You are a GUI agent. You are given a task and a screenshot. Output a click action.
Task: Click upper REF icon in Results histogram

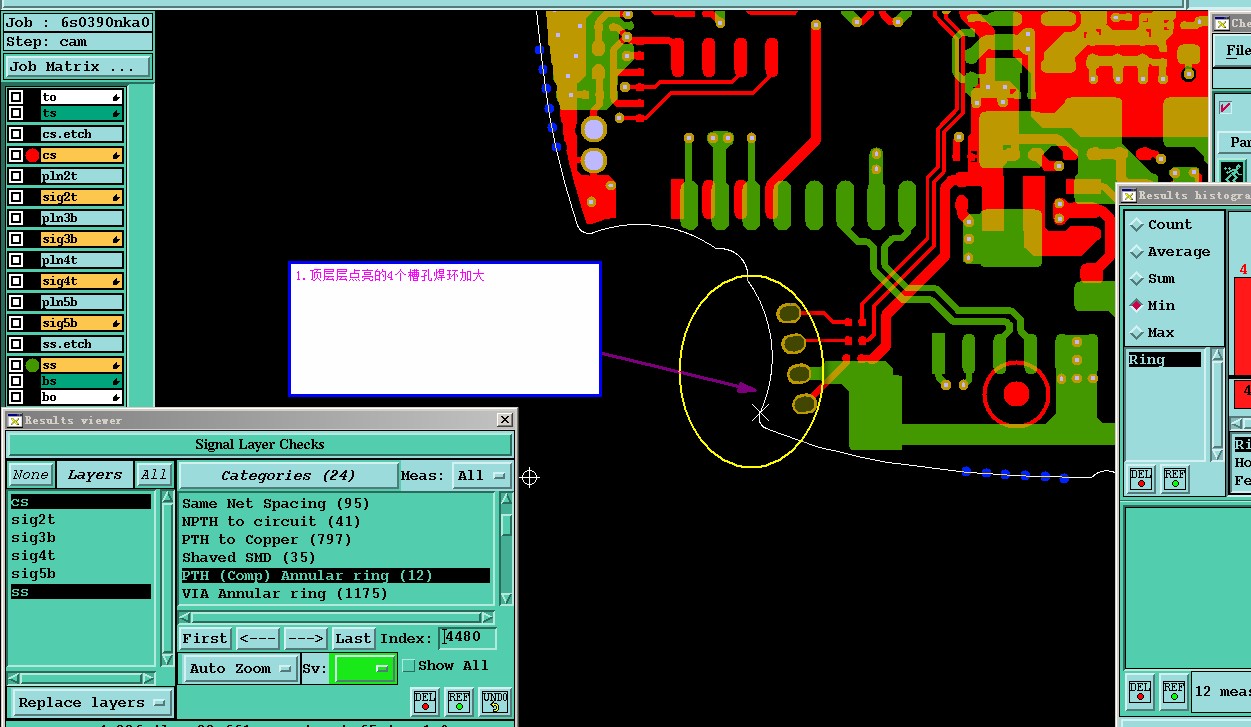[x=1174, y=479]
